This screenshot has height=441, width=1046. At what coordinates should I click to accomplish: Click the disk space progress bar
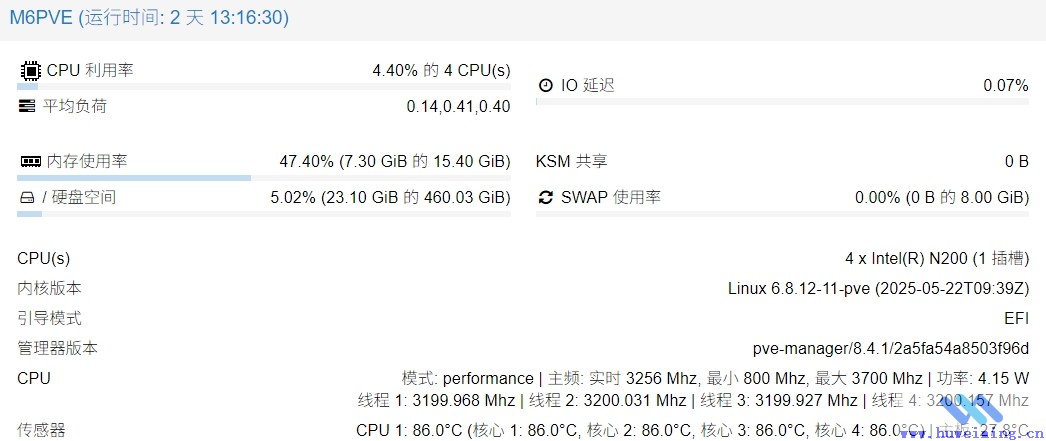point(264,213)
